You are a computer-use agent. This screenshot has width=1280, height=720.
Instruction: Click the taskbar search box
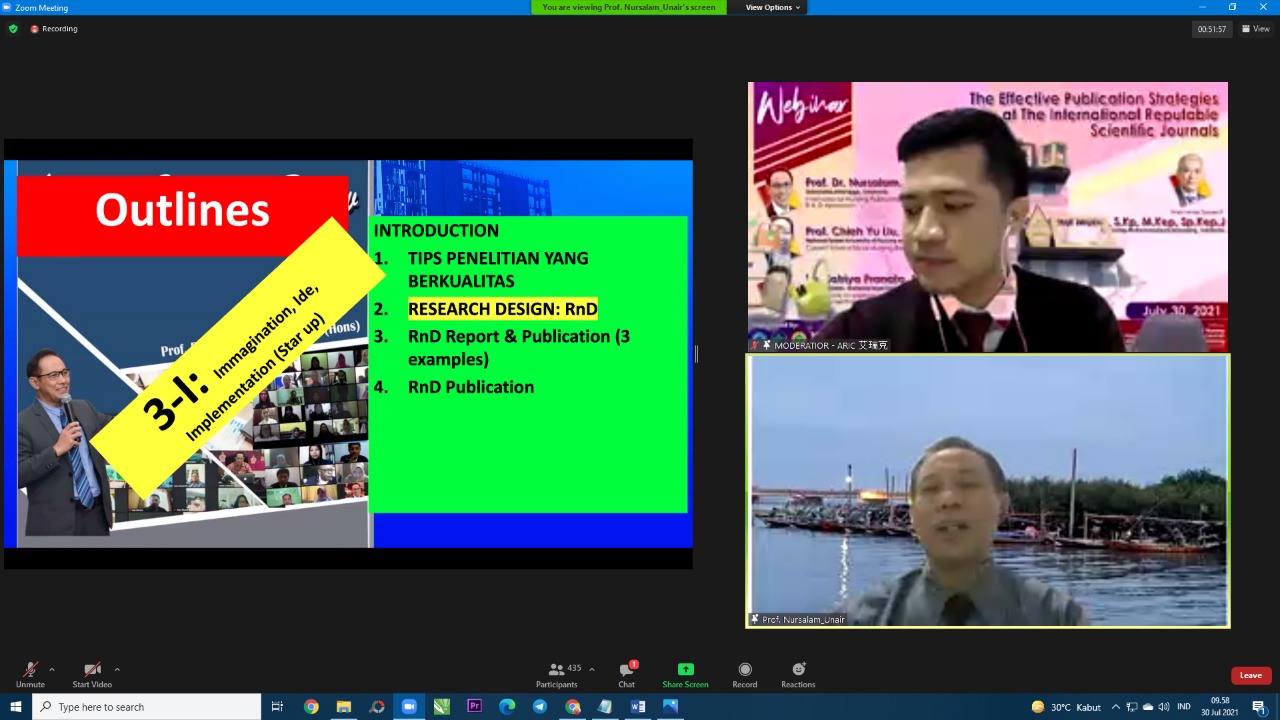[147, 707]
